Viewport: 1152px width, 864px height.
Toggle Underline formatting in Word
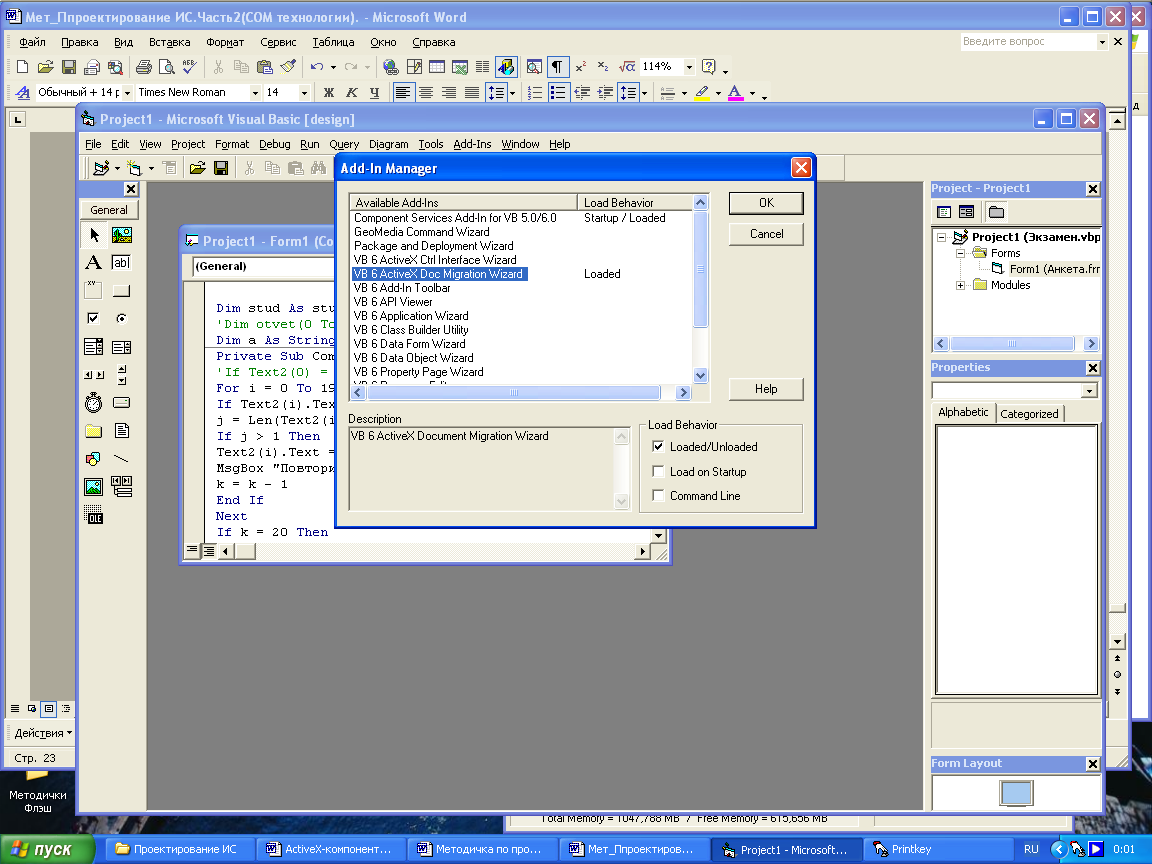pos(375,93)
